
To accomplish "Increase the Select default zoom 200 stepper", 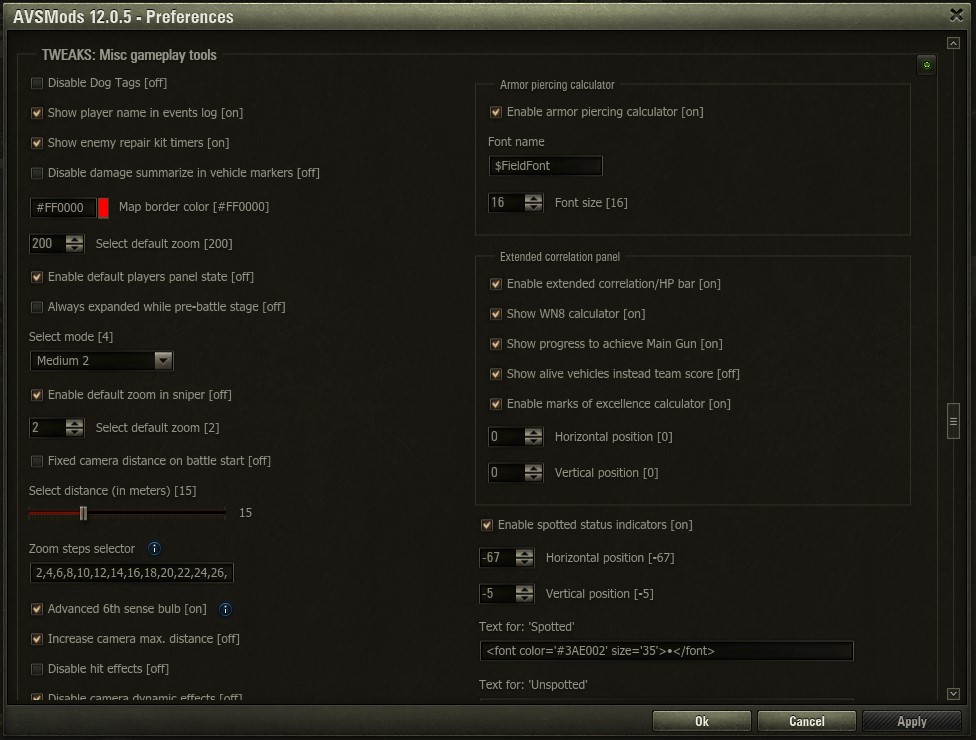I will click(x=75, y=239).
